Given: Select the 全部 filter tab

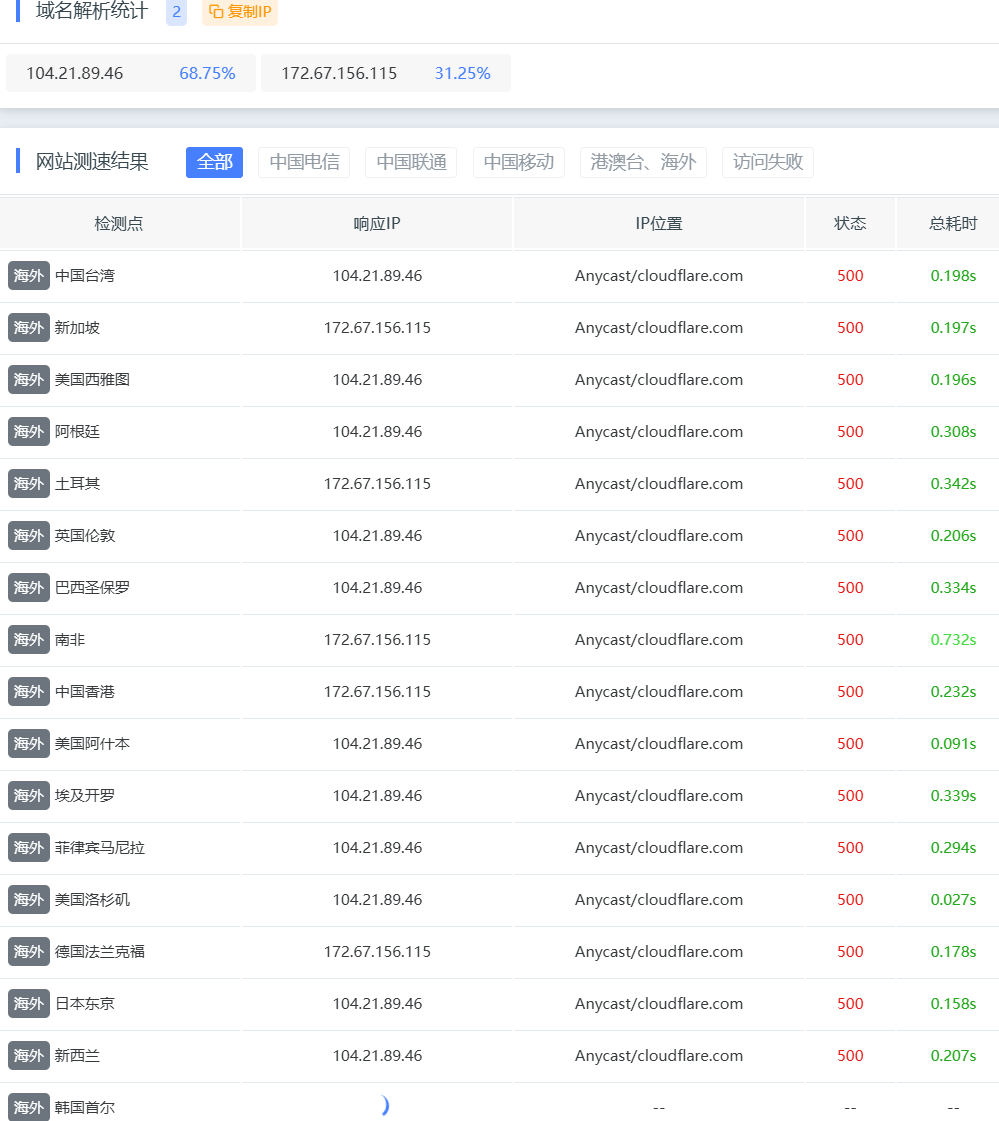Looking at the screenshot, I should coord(214,162).
